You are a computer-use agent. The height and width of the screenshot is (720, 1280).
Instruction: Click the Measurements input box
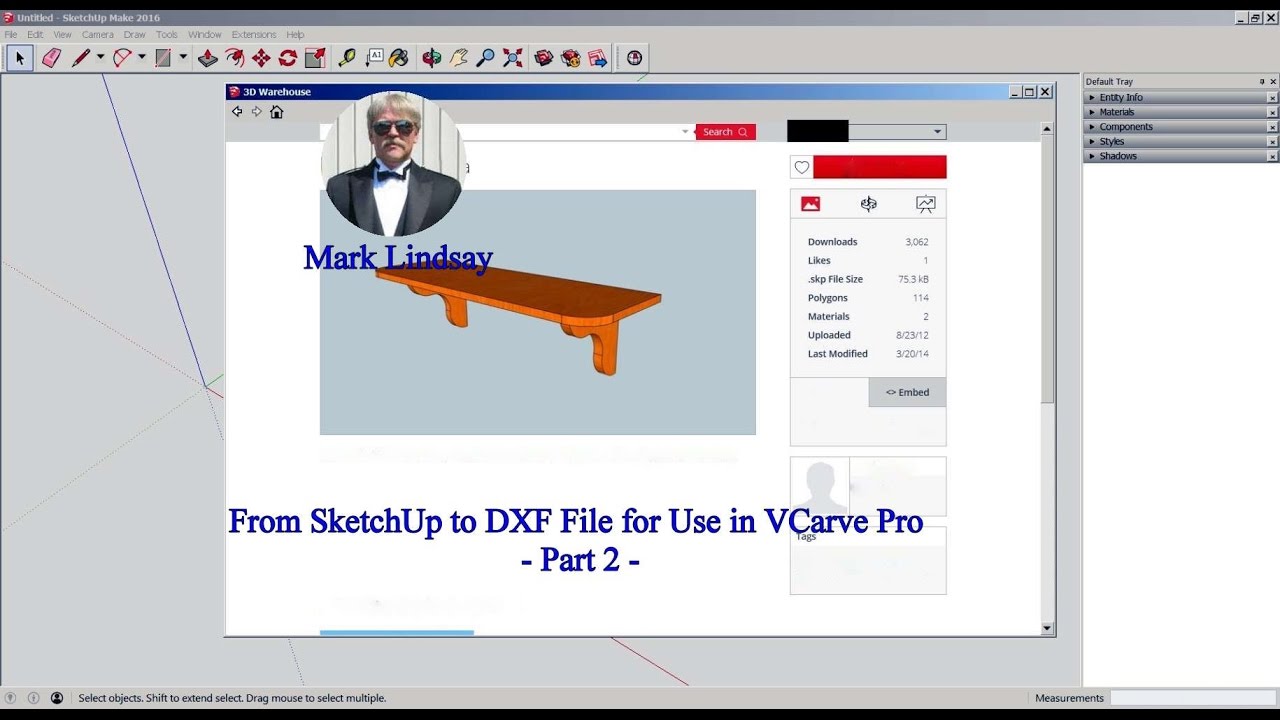(1193, 698)
